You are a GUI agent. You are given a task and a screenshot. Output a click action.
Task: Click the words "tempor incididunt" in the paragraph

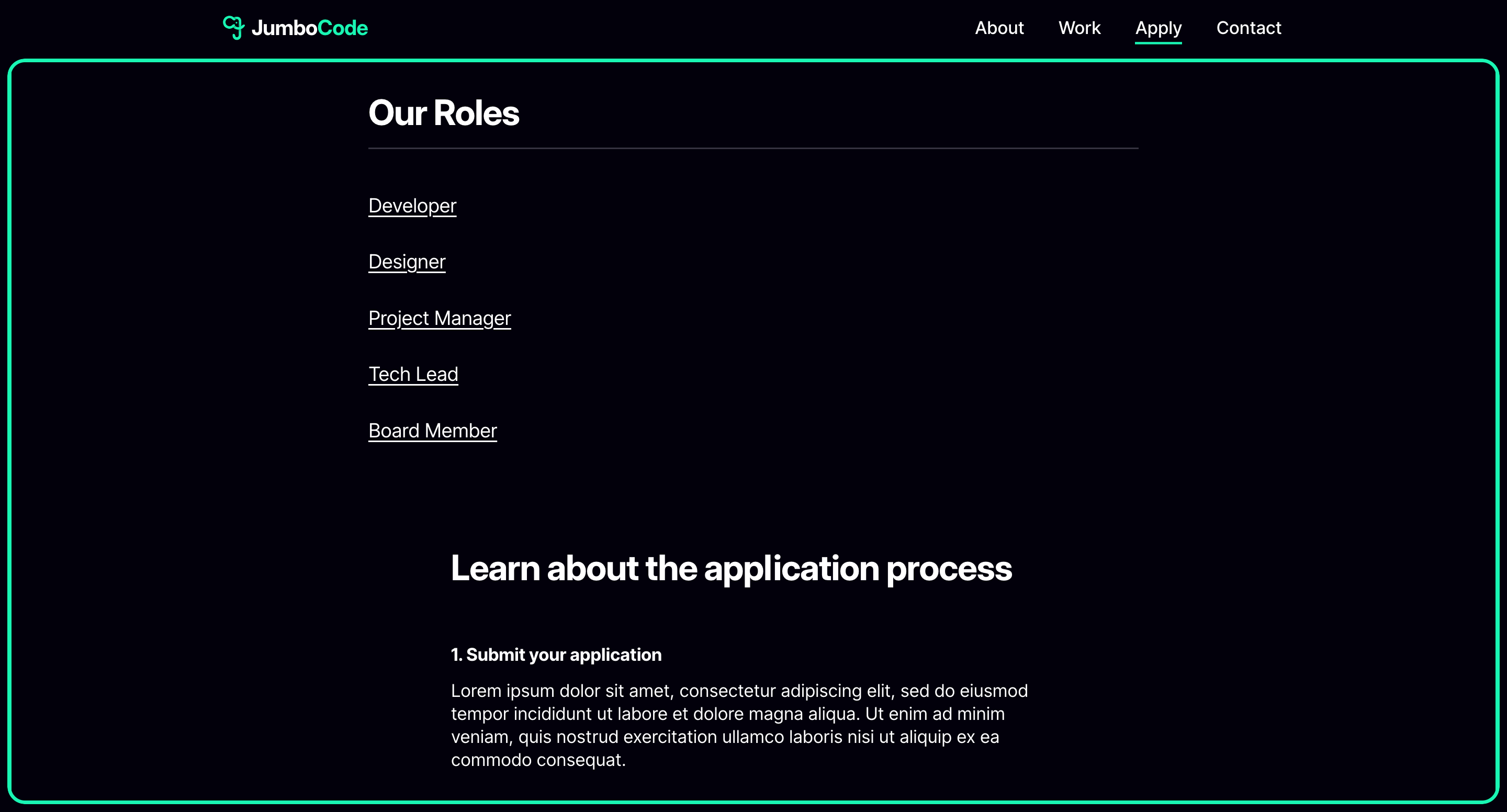pyautogui.click(x=521, y=714)
